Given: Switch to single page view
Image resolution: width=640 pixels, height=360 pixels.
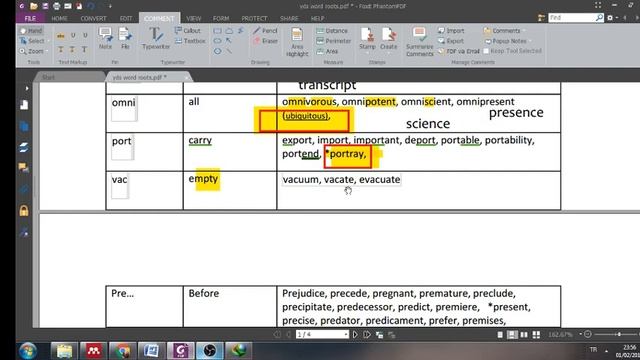Looking at the screenshot, I should [500, 335].
